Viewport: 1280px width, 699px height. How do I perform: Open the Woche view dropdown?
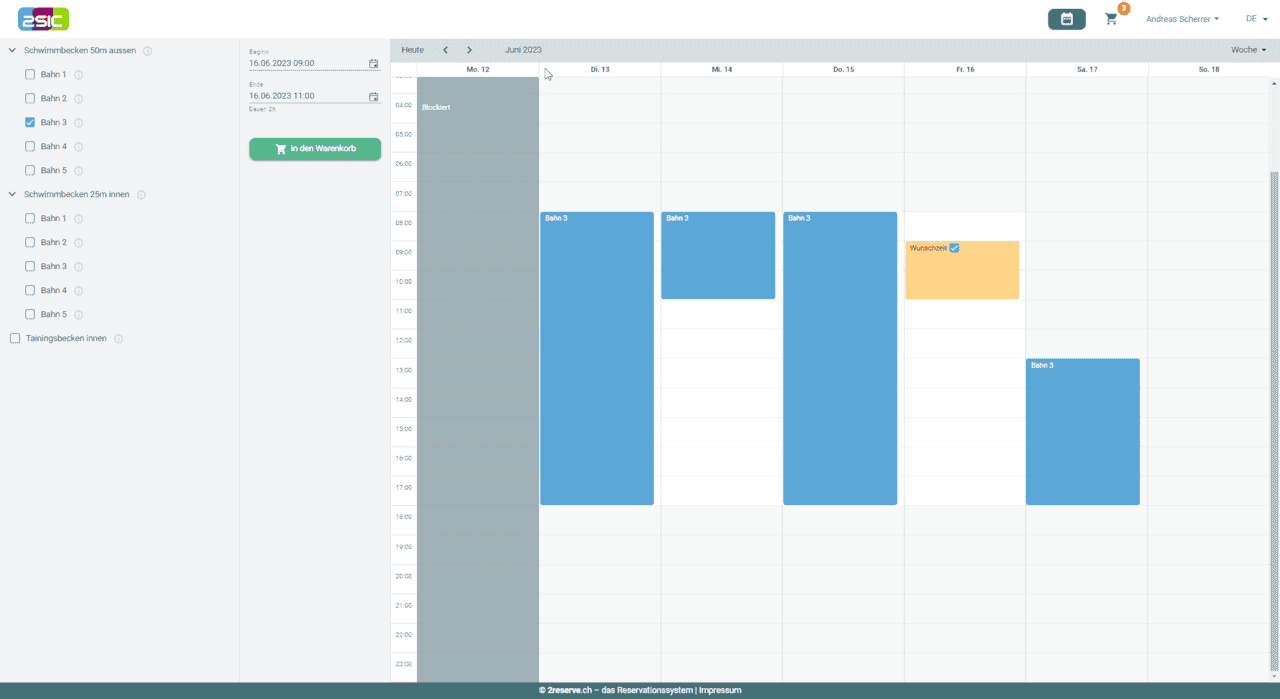coord(1248,50)
